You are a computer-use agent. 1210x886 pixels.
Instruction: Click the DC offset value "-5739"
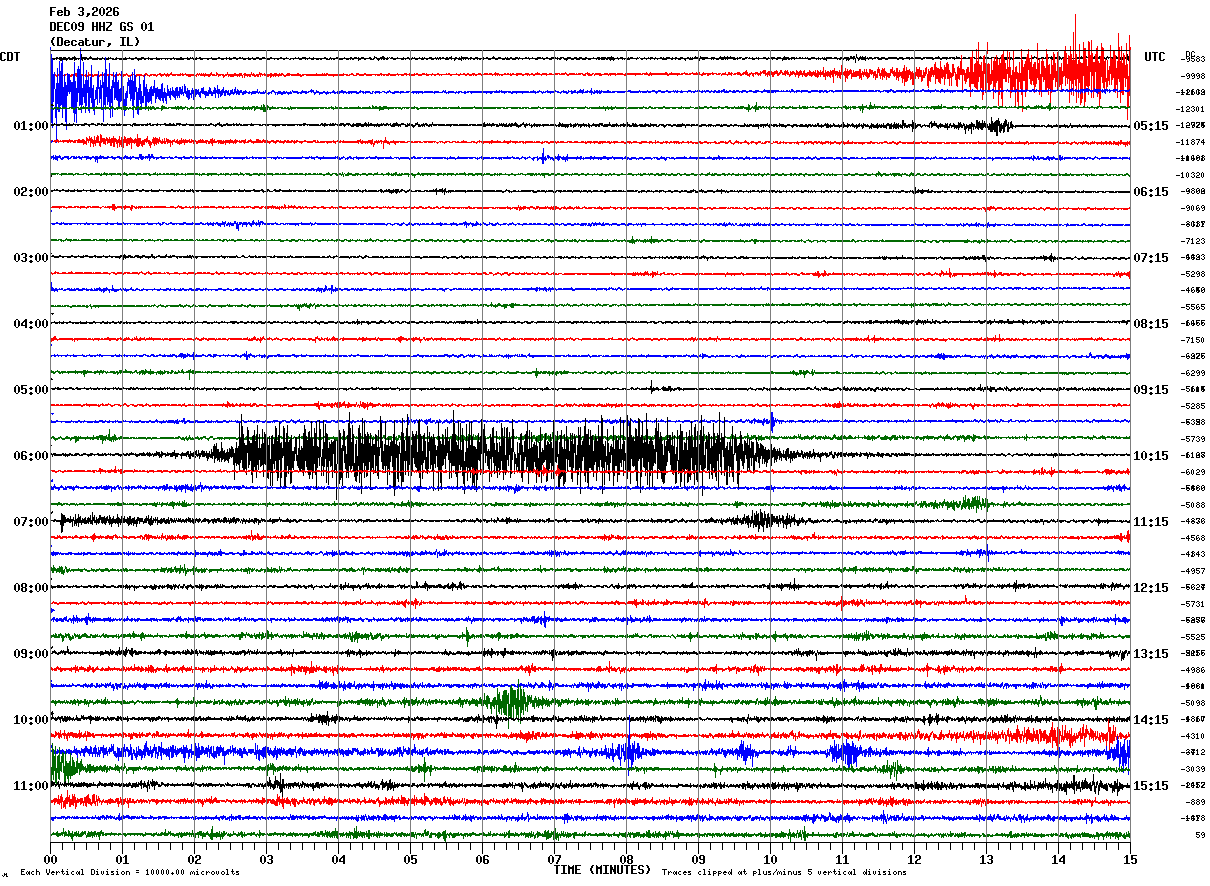tap(1194, 439)
